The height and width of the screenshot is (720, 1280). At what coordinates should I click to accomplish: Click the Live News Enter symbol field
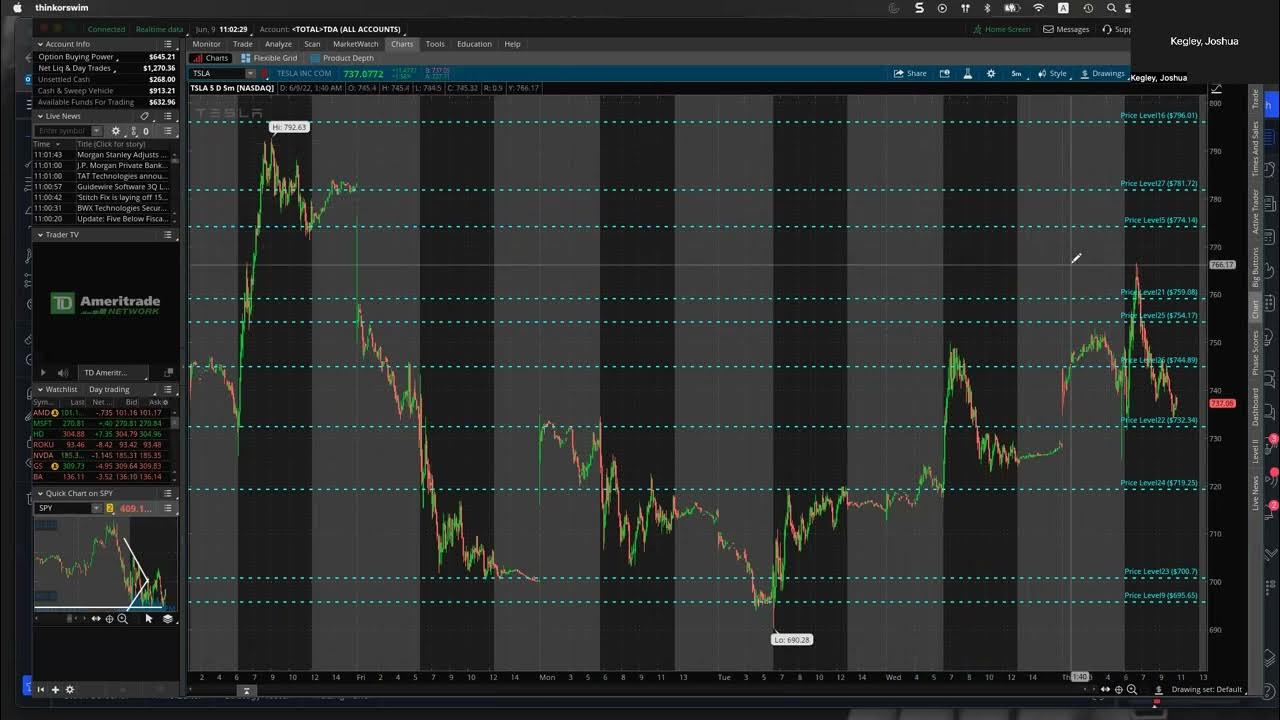point(64,131)
